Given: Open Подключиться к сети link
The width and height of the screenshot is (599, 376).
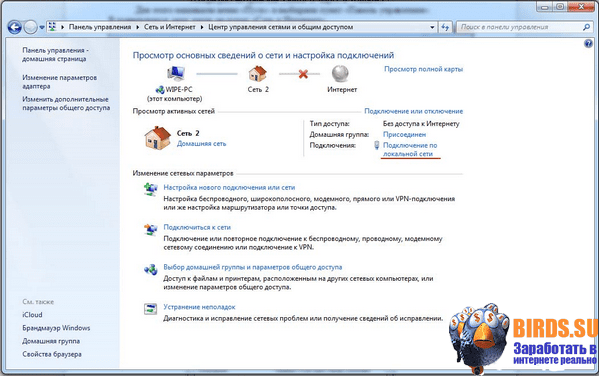Looking at the screenshot, I should point(197,227).
